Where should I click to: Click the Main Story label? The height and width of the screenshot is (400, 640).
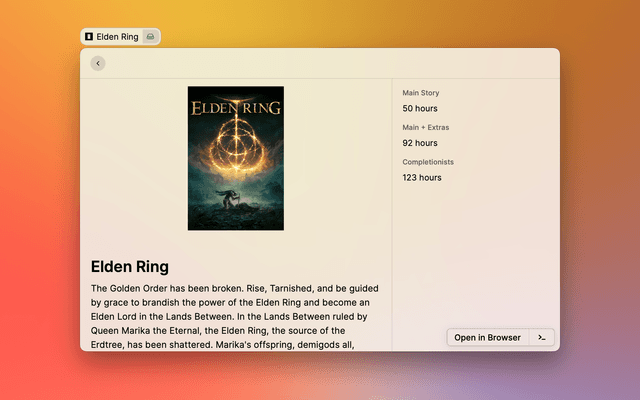(421, 93)
